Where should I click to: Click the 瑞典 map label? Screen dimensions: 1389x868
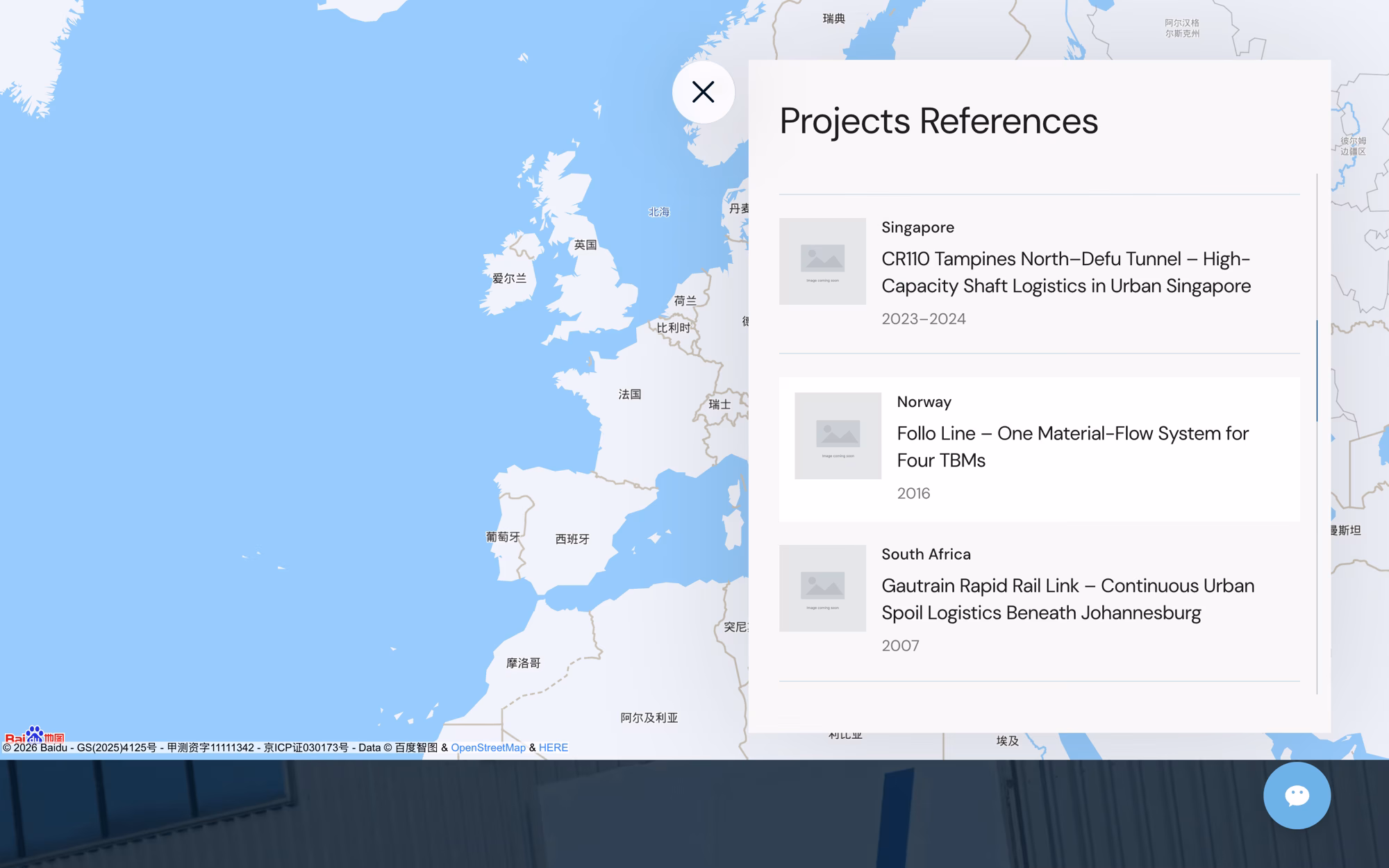pyautogui.click(x=834, y=19)
